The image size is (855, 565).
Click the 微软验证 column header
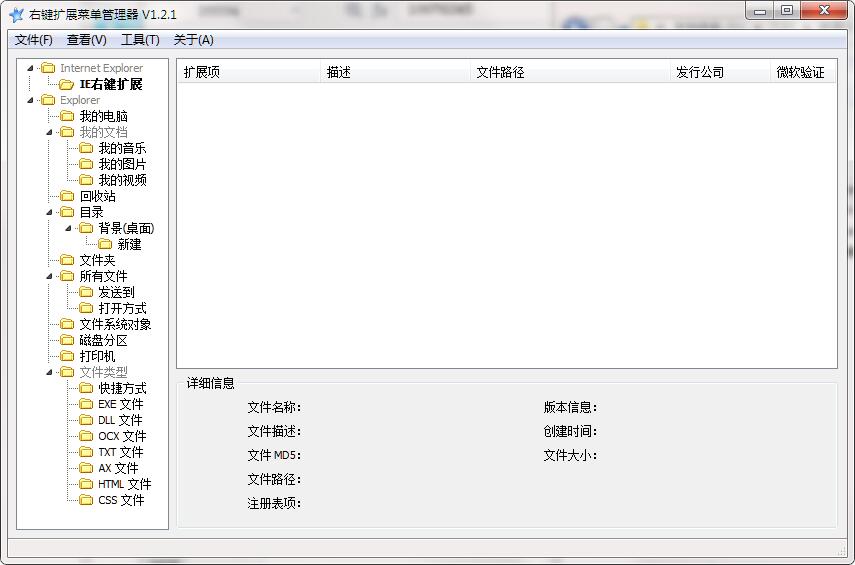pyautogui.click(x=802, y=72)
